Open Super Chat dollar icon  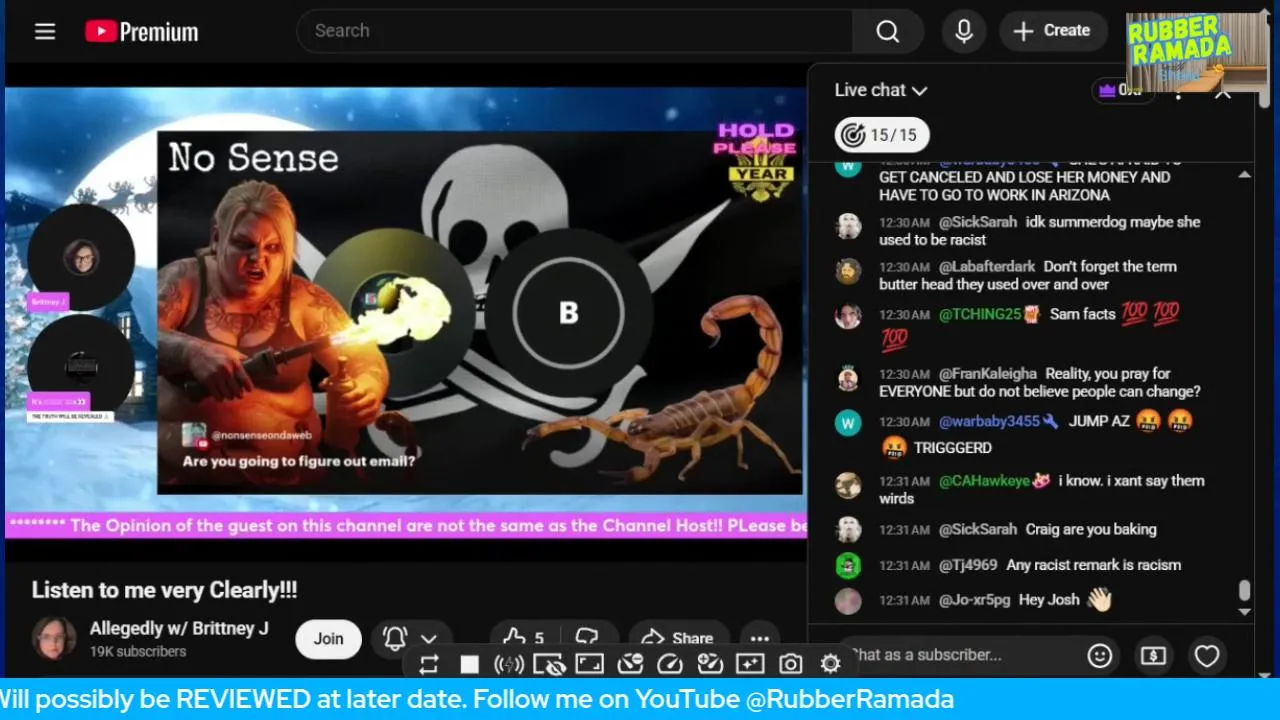[1153, 656]
